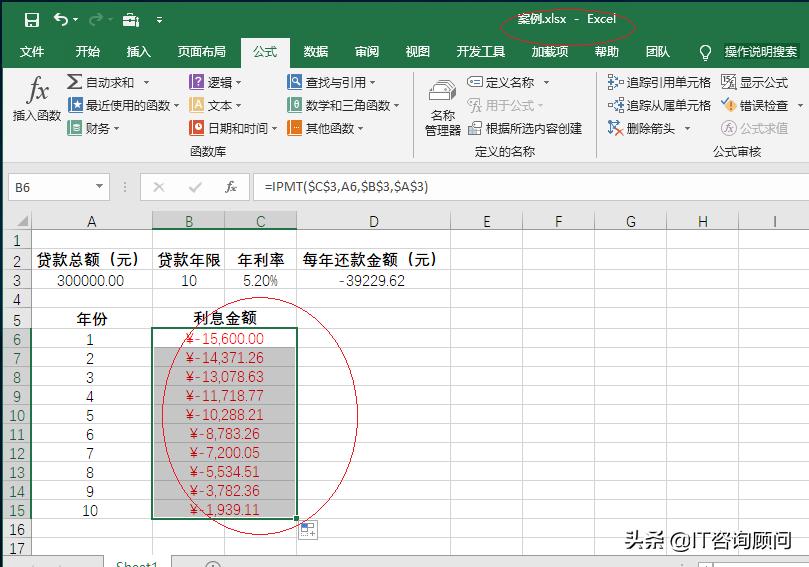Image resolution: width=809 pixels, height=567 pixels.
Task: Open the Customize Quick Access Toolbar dropdown
Action: [x=159, y=20]
